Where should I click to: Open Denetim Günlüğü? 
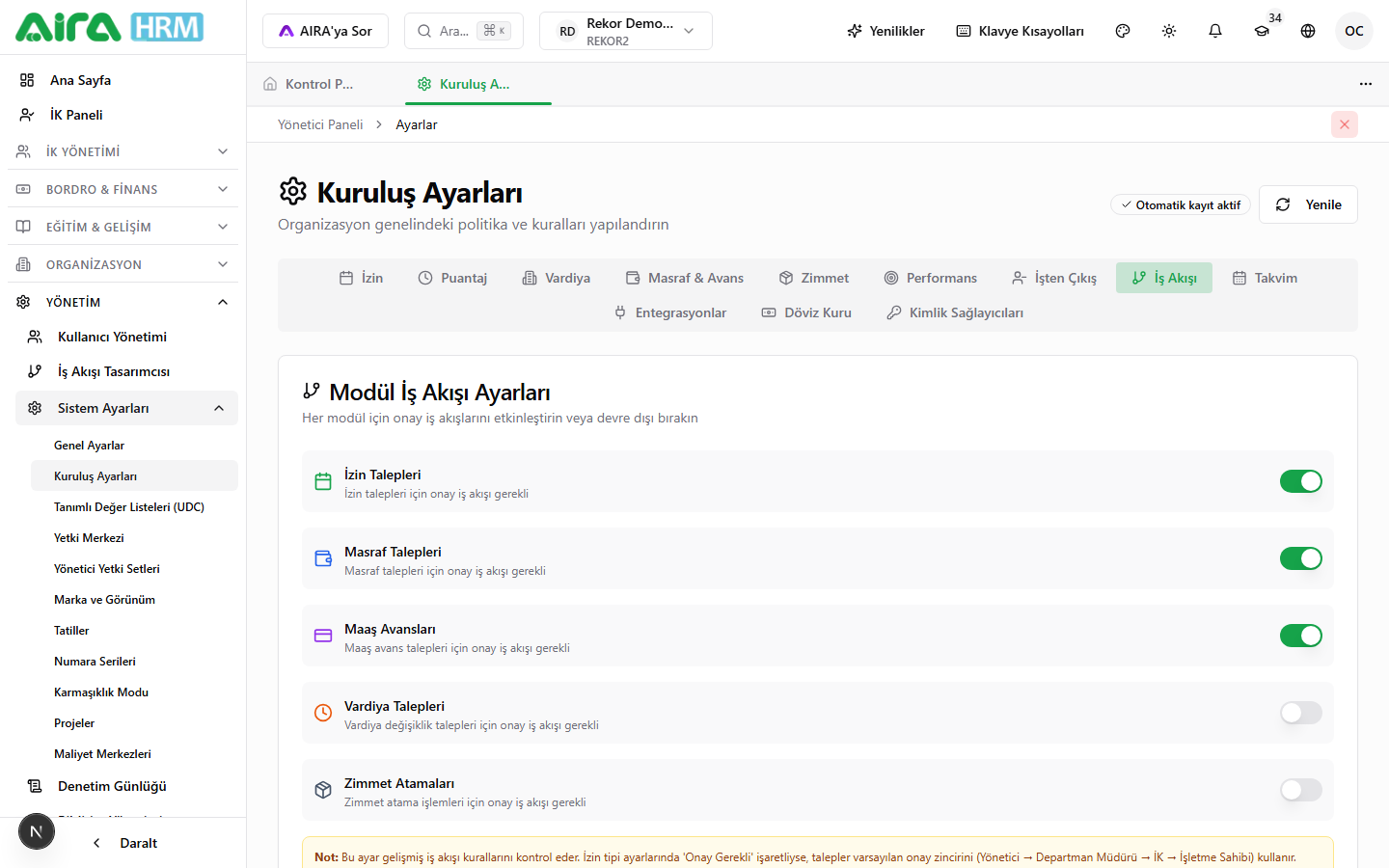pyautogui.click(x=126, y=786)
